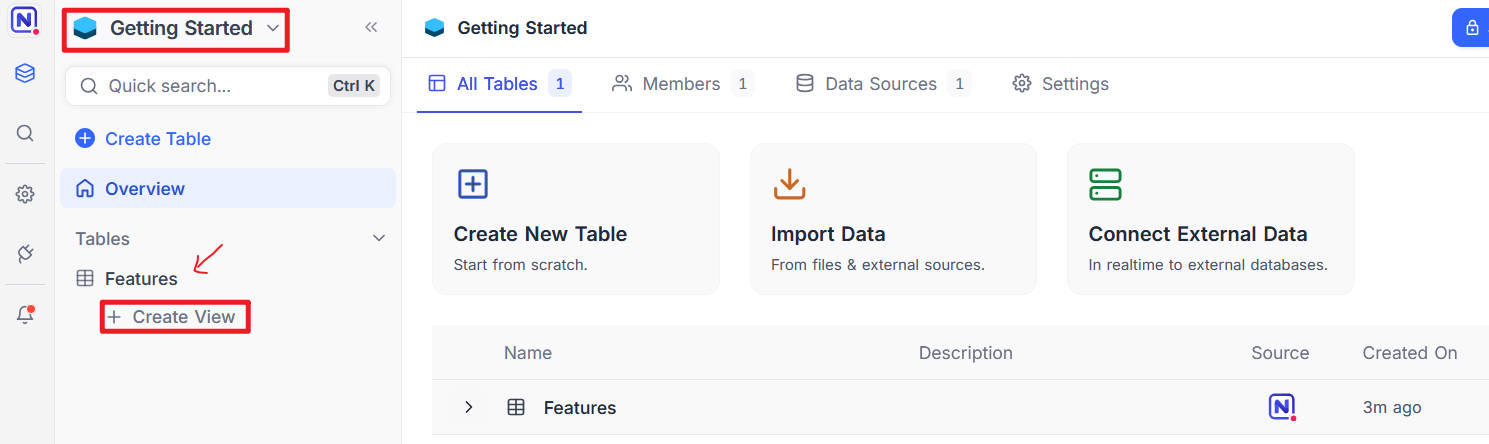Viewport: 1489px width, 444px height.
Task: Switch to the Members tab
Action: [x=681, y=84]
